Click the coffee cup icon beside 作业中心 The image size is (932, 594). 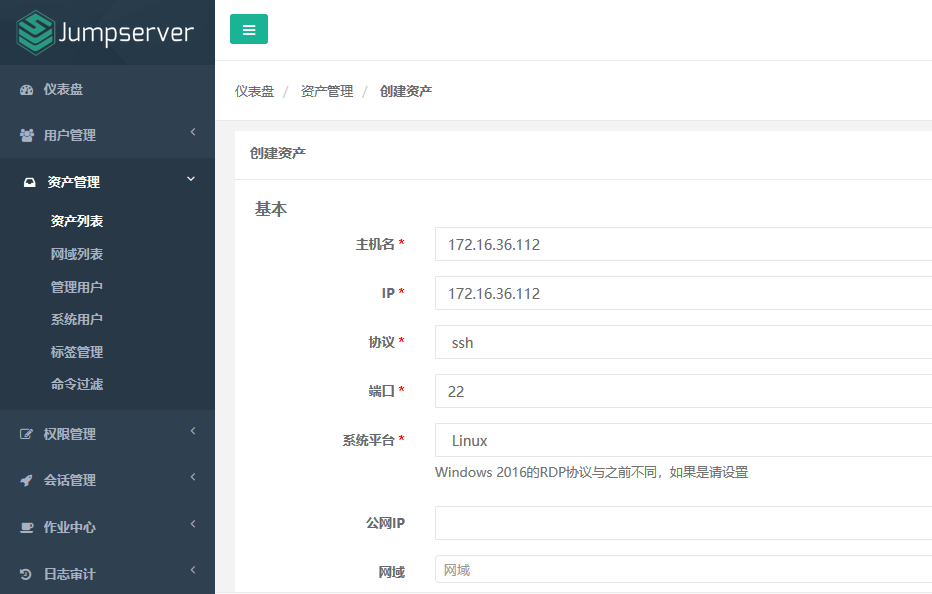[x=27, y=528]
